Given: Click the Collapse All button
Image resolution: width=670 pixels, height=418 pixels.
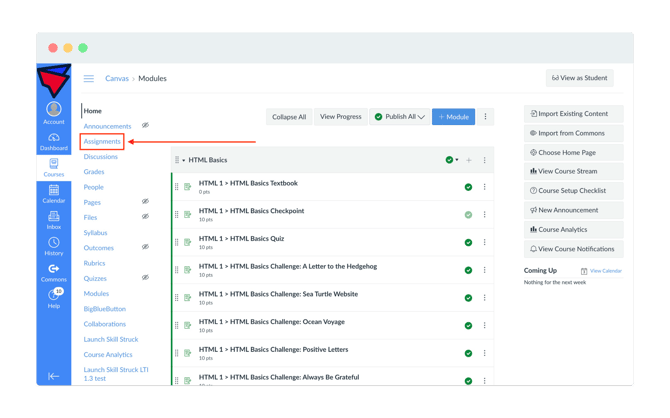Looking at the screenshot, I should (289, 117).
